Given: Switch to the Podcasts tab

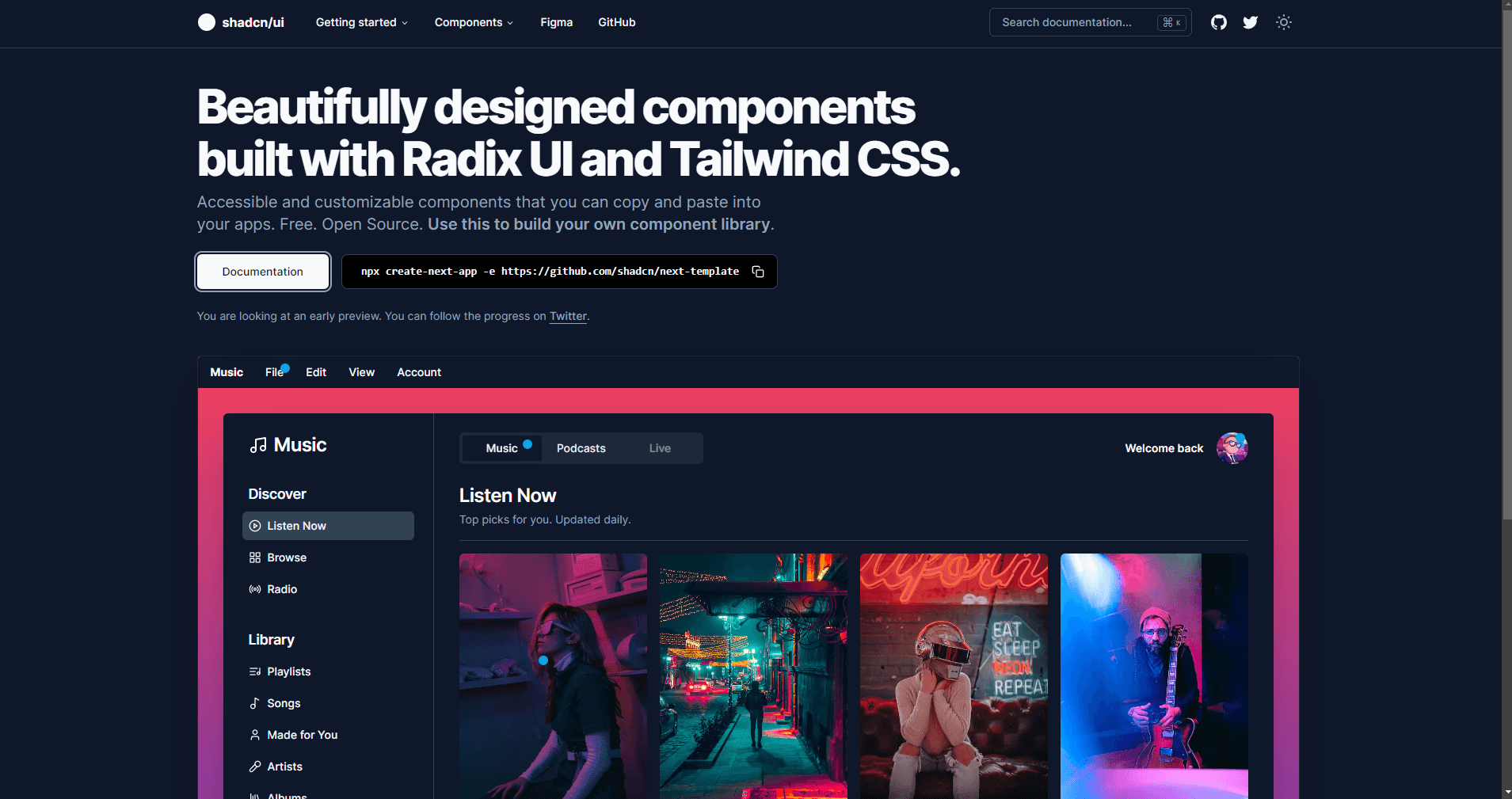Looking at the screenshot, I should [x=581, y=448].
